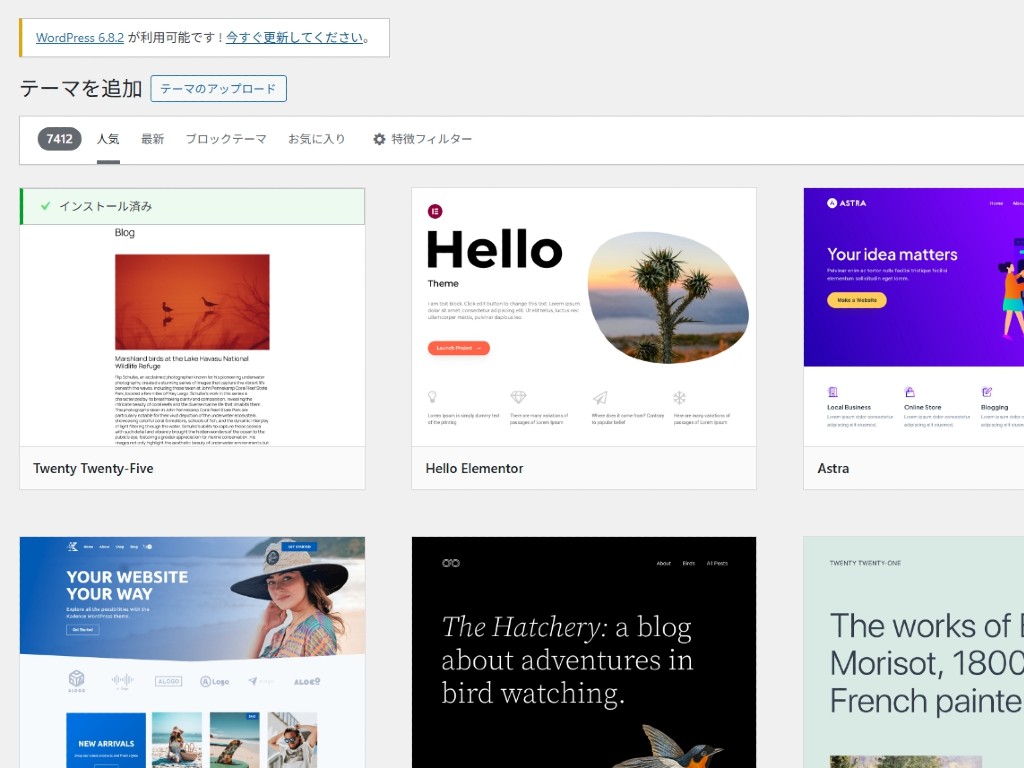Click the Online Store icon in Astra preview
This screenshot has width=1024, height=768.
tap(910, 392)
